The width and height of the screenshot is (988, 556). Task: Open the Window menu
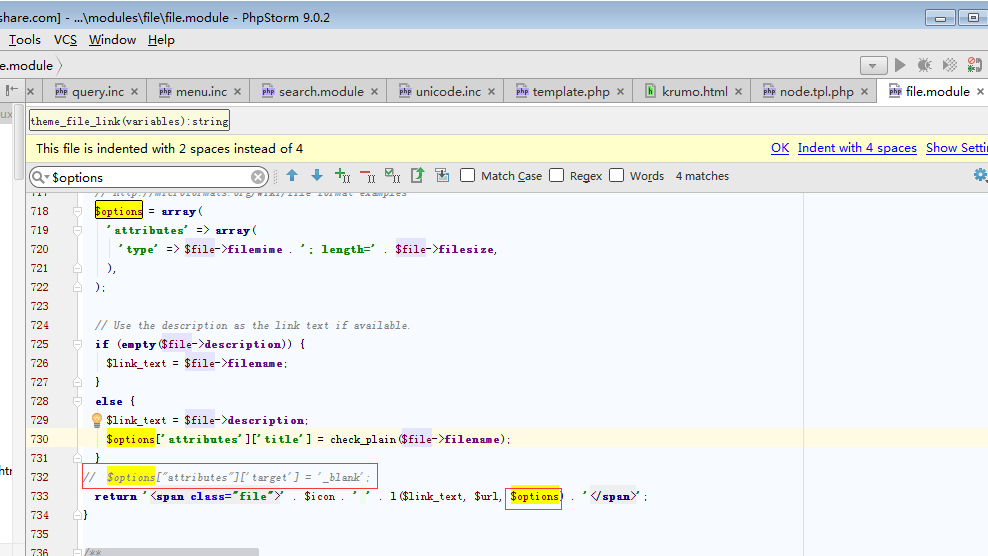click(x=112, y=40)
